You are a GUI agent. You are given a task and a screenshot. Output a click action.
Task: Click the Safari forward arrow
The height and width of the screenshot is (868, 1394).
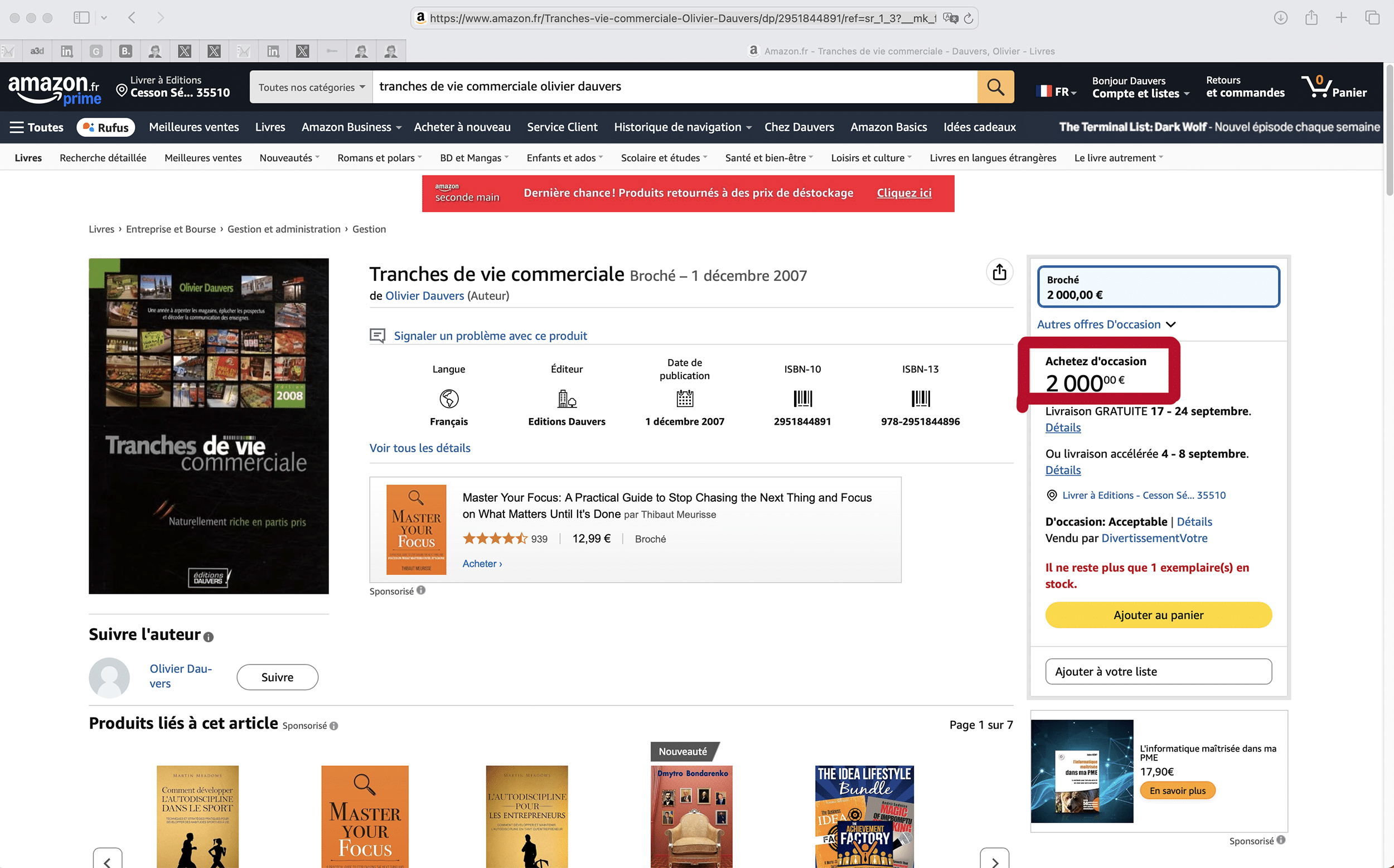[x=161, y=18]
